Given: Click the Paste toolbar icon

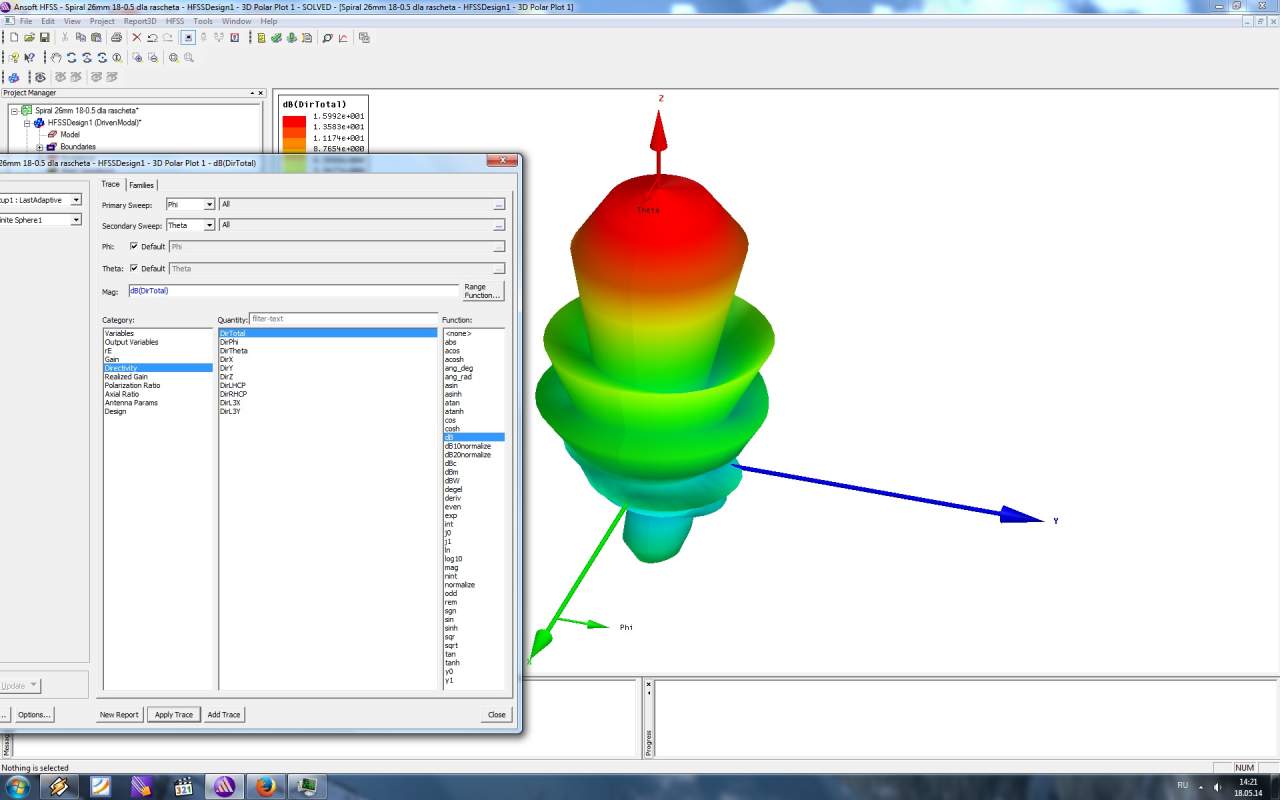Looking at the screenshot, I should click(96, 38).
